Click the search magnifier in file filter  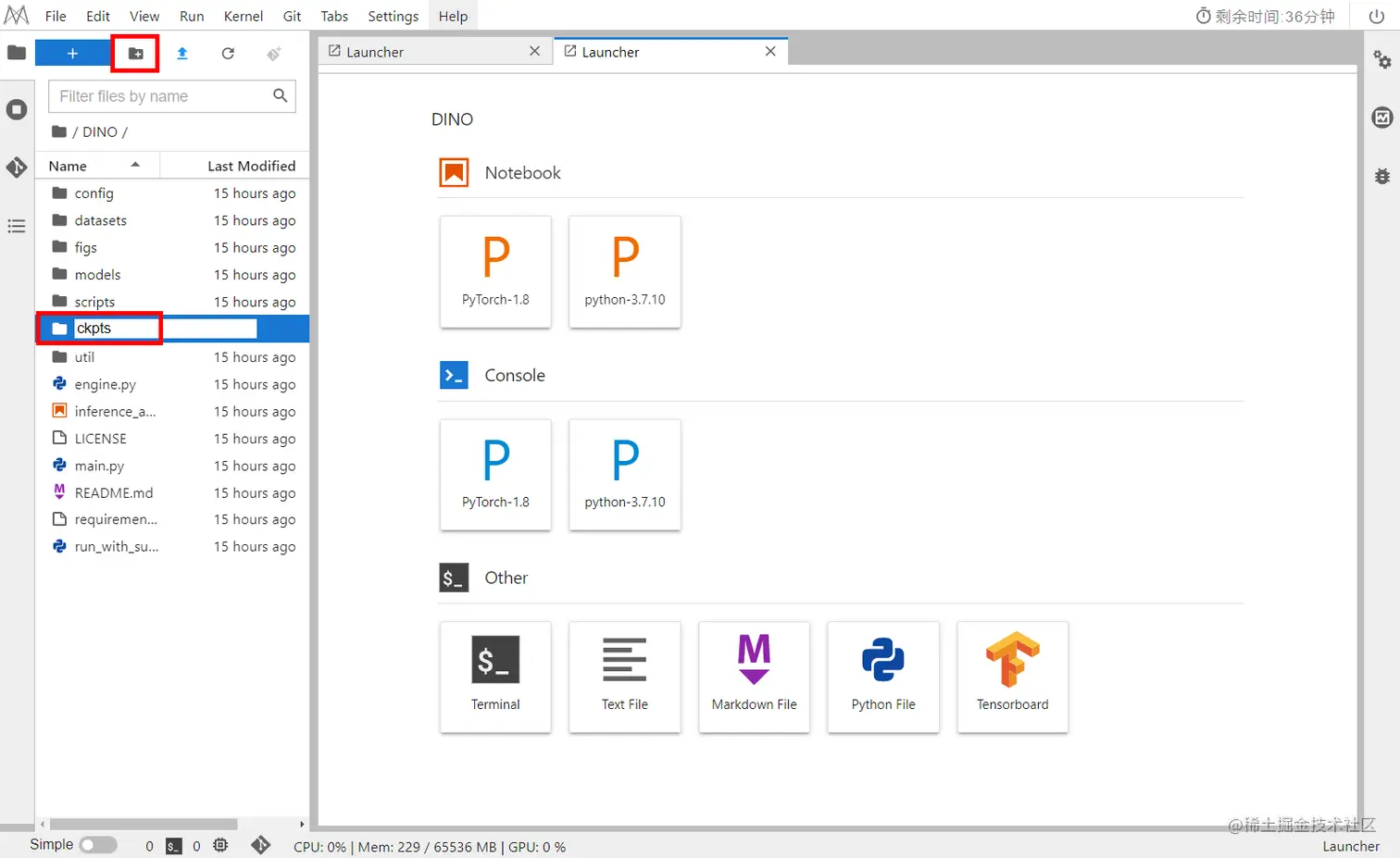281,95
